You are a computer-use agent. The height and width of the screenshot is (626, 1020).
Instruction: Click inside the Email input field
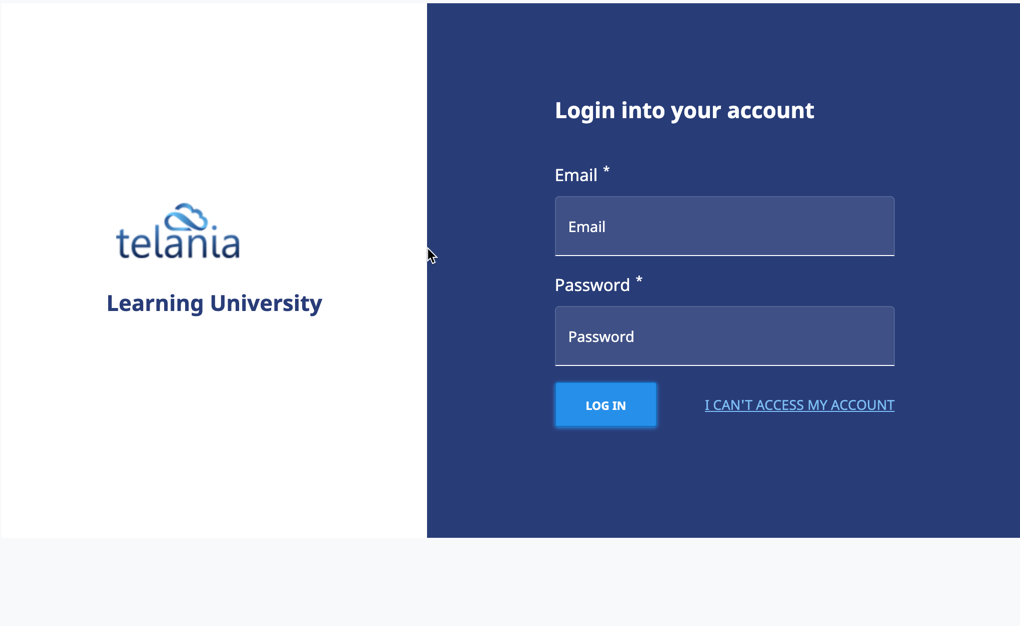(x=724, y=226)
